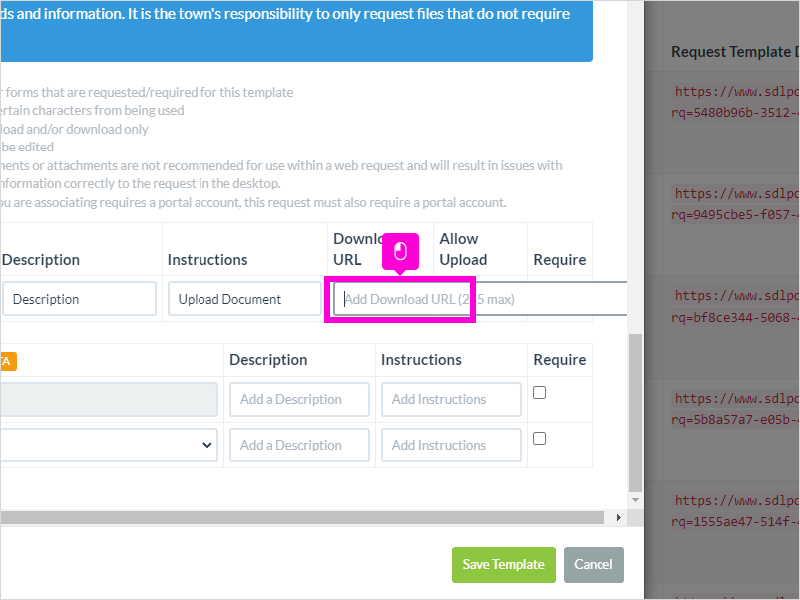Click the vertical scrollbar thumb
The width and height of the screenshot is (800, 600).
click(635, 412)
